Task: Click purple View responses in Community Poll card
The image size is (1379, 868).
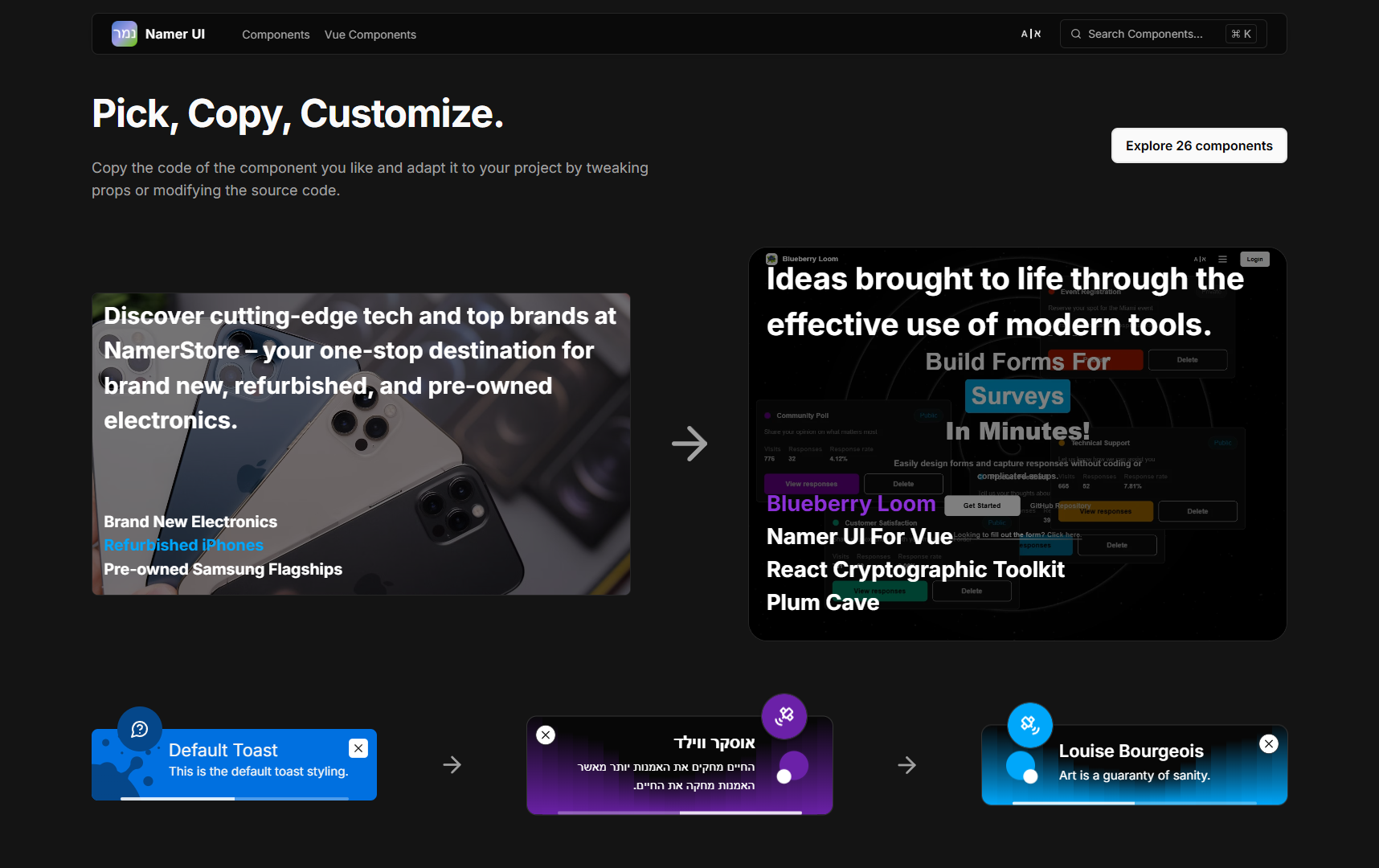Action: [811, 484]
